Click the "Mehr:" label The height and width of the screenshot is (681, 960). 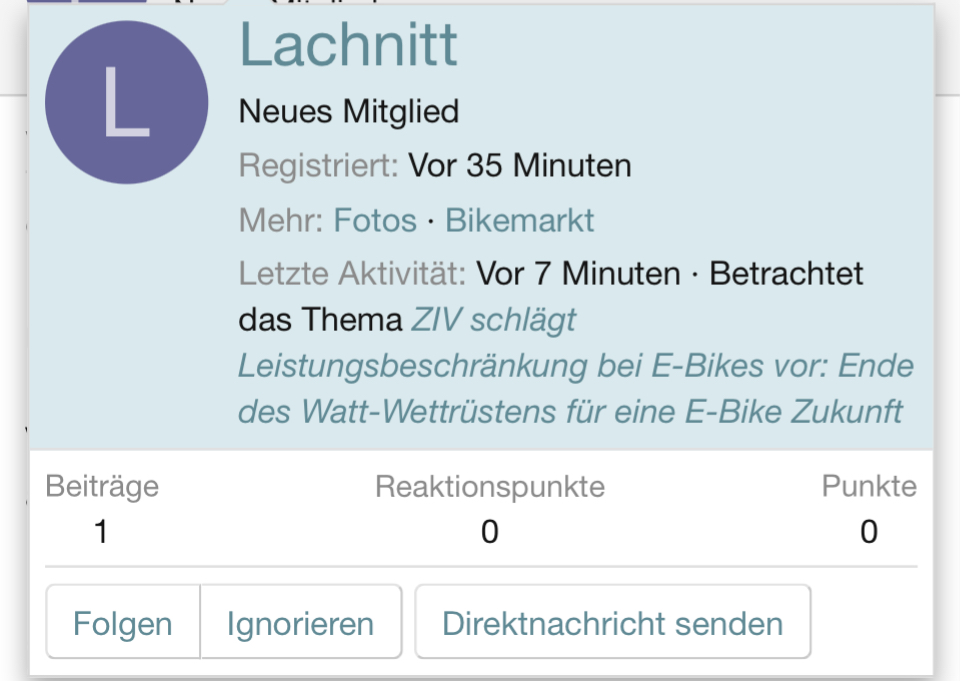pyautogui.click(x=281, y=219)
